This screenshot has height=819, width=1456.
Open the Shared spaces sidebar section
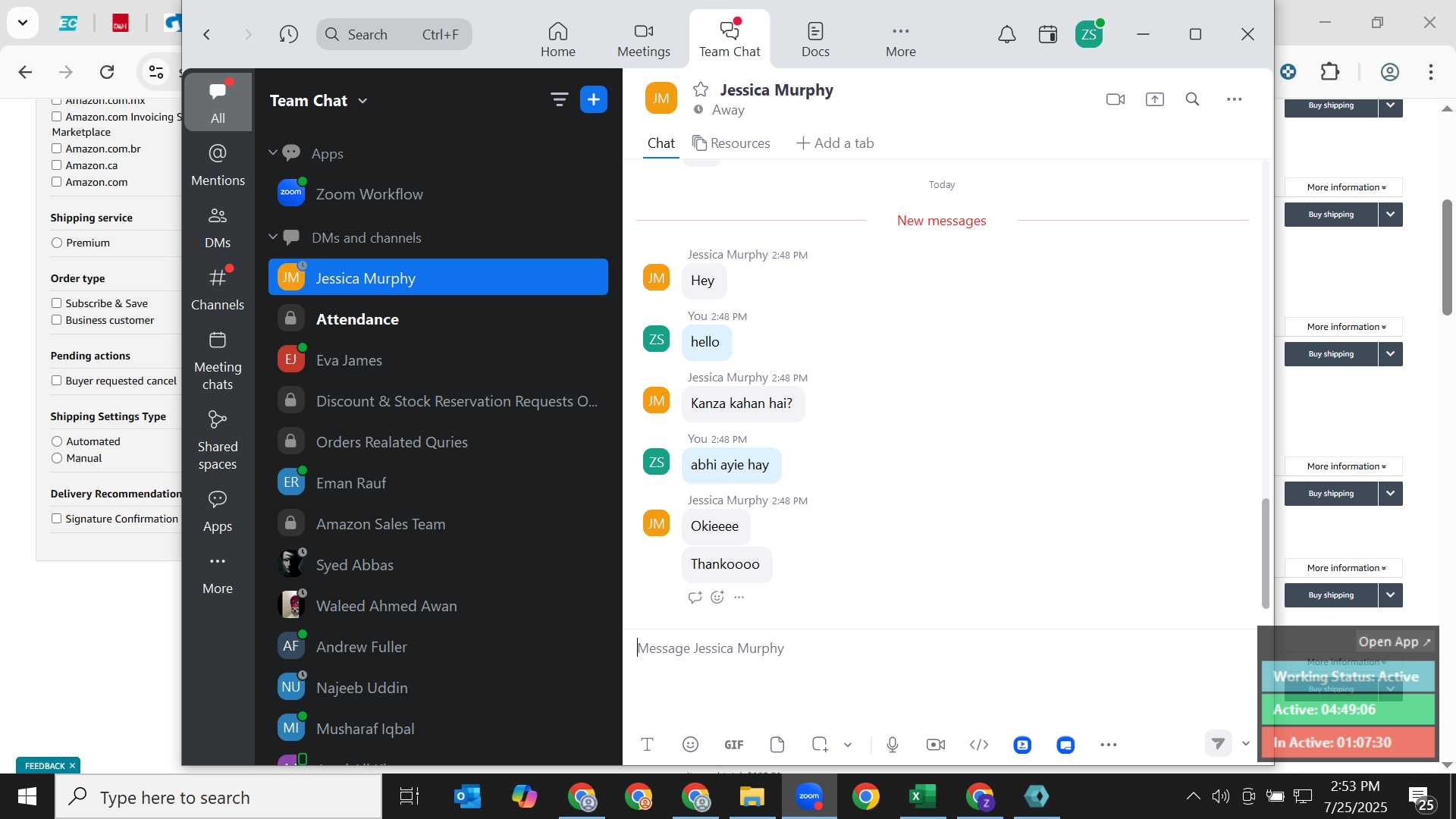point(218,441)
